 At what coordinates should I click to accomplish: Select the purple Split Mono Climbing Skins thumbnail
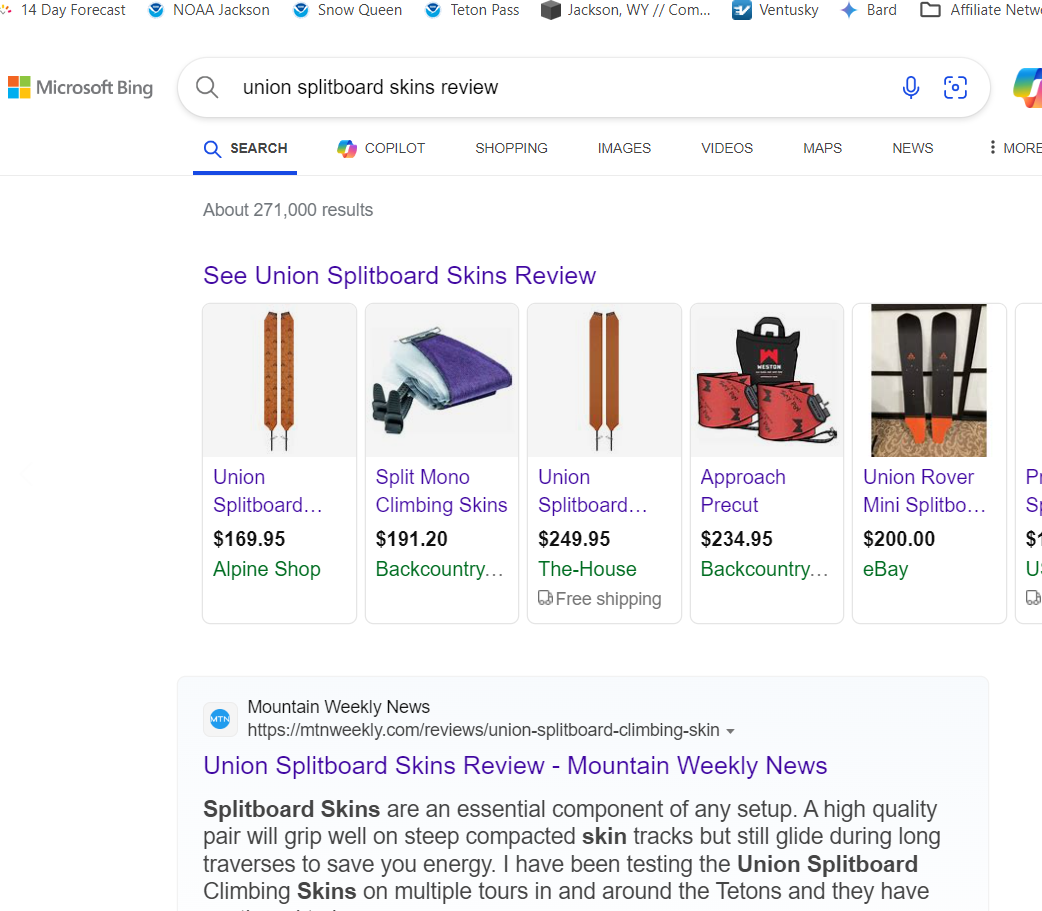click(x=442, y=381)
